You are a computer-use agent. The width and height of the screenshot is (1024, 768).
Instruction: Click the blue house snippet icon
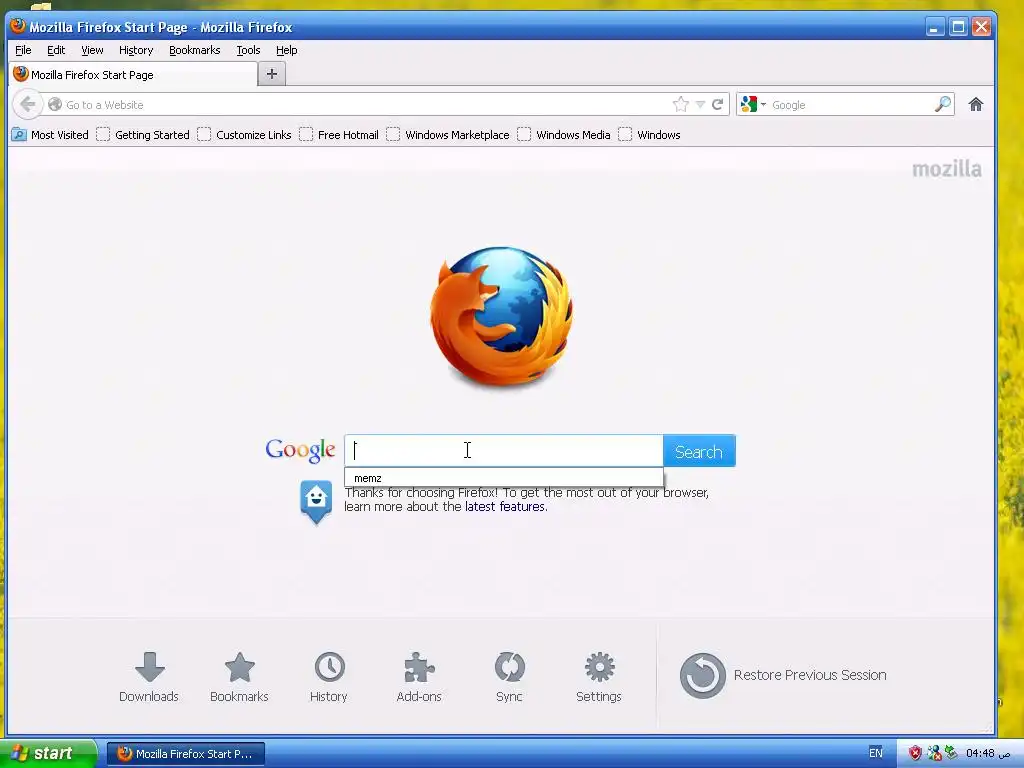(x=316, y=502)
